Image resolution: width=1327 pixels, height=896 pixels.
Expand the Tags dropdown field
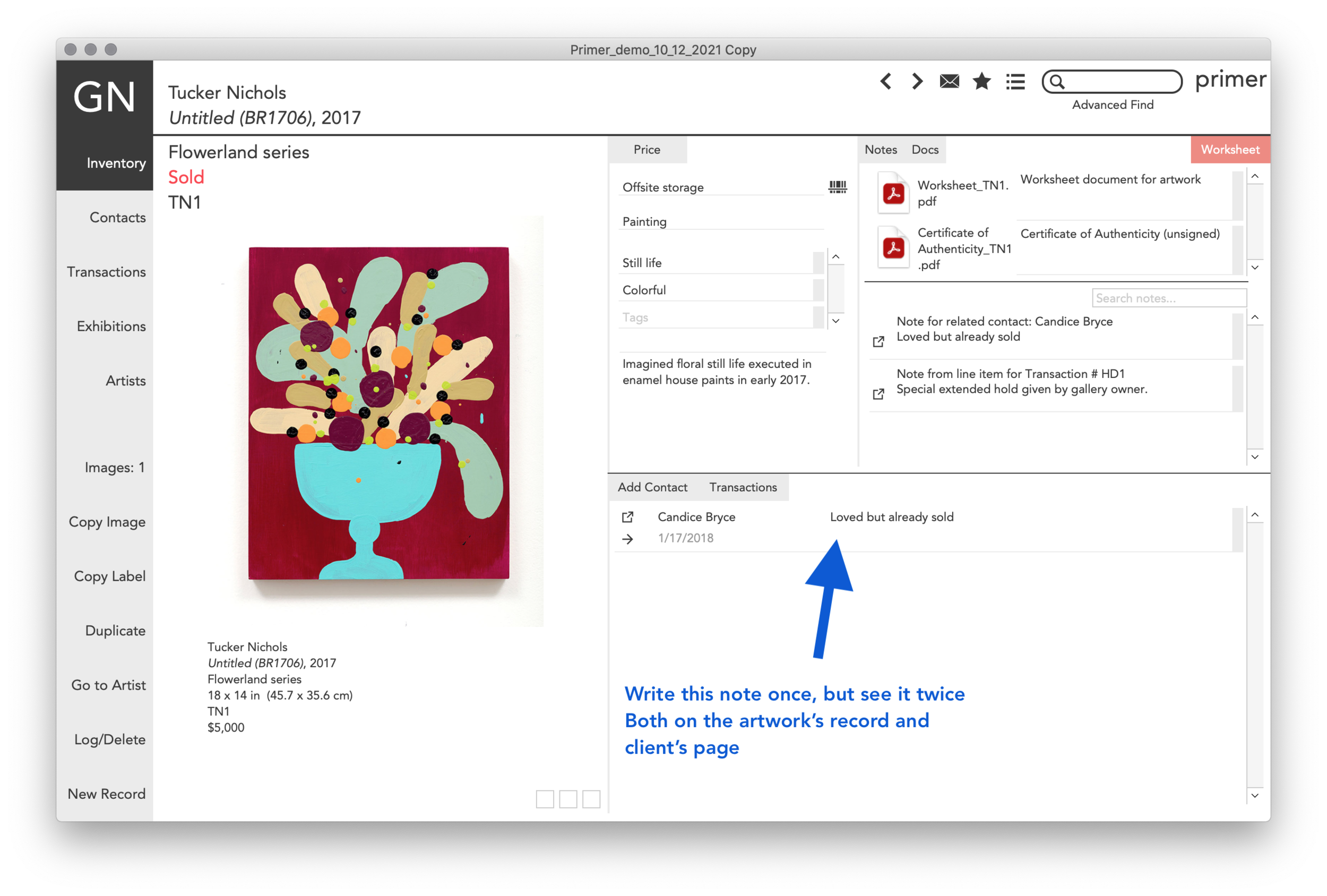[838, 318]
